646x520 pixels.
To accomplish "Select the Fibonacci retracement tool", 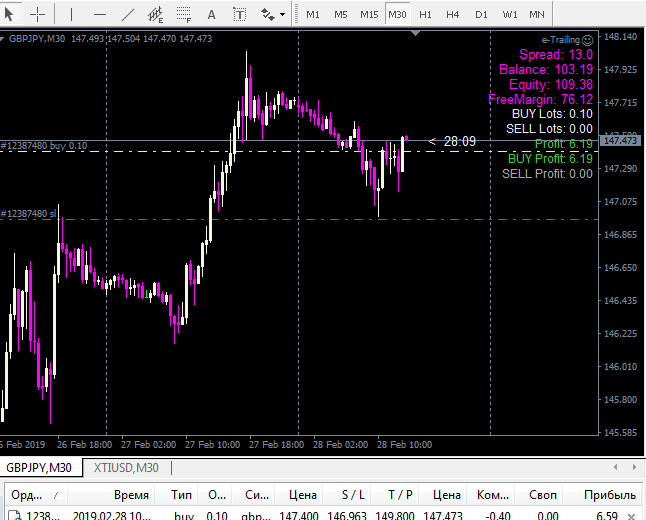I will 183,14.
